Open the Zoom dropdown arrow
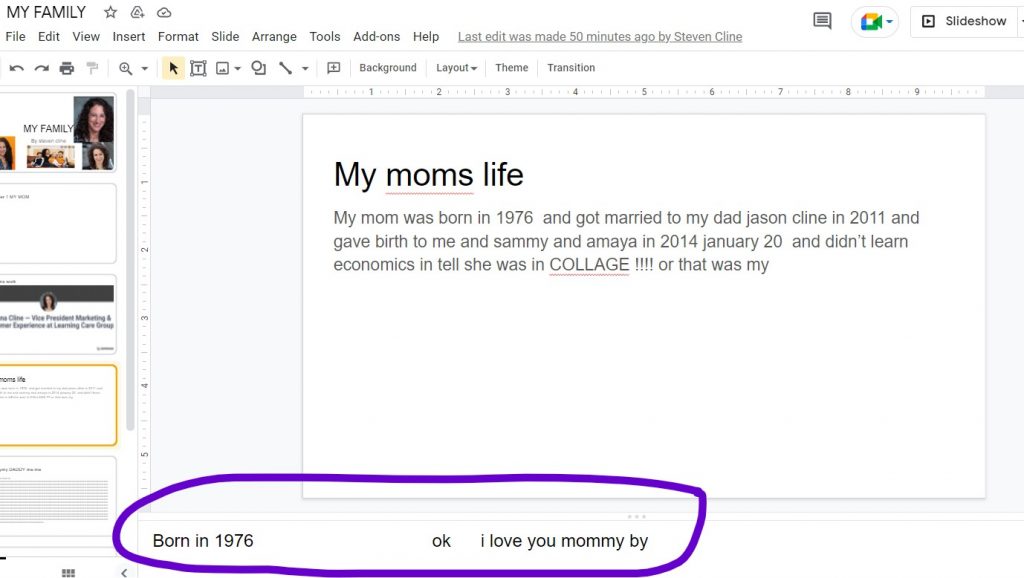Viewport: 1024px width, 578px height. tap(144, 68)
